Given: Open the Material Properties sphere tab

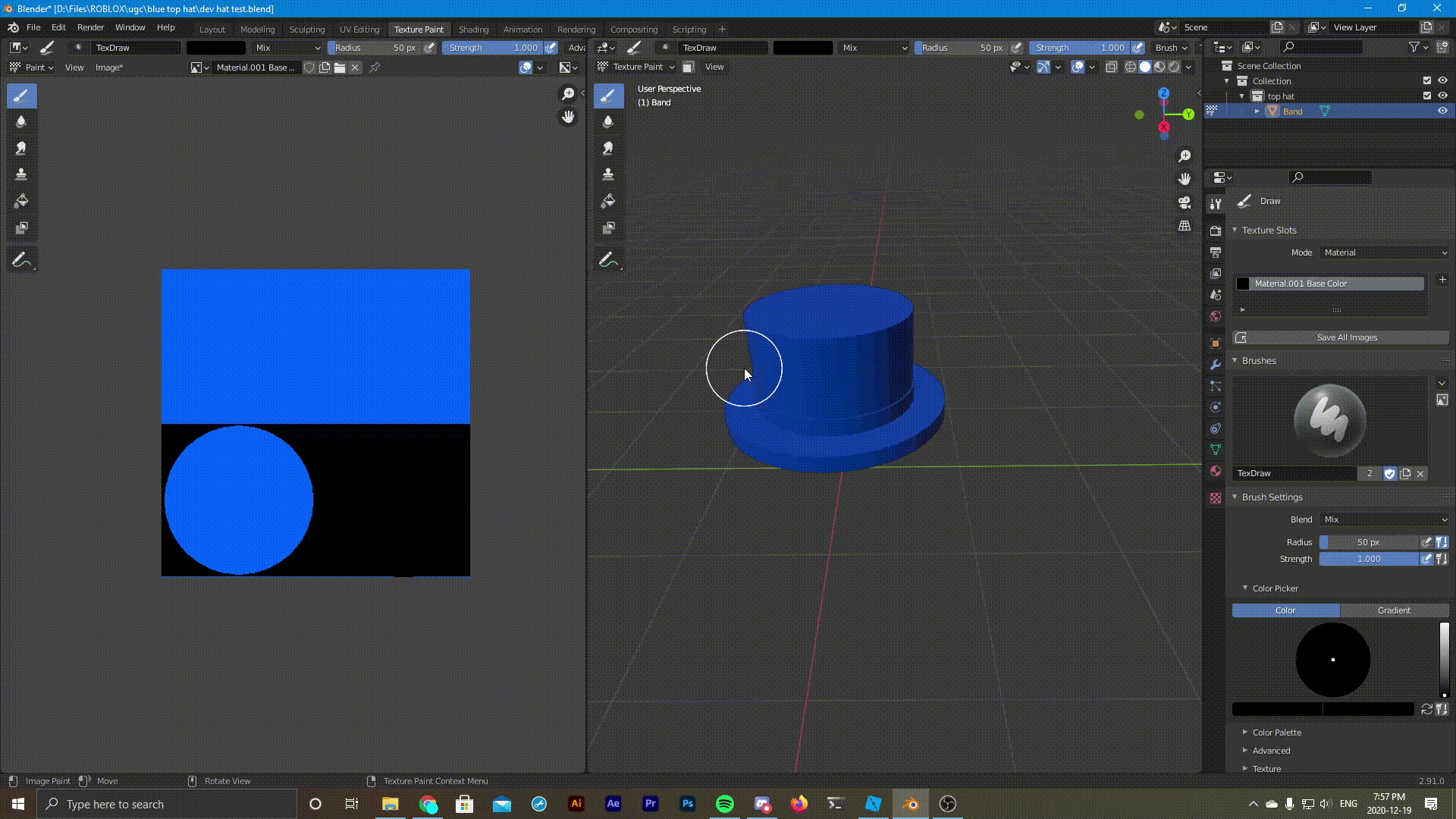Looking at the screenshot, I should click(1216, 471).
